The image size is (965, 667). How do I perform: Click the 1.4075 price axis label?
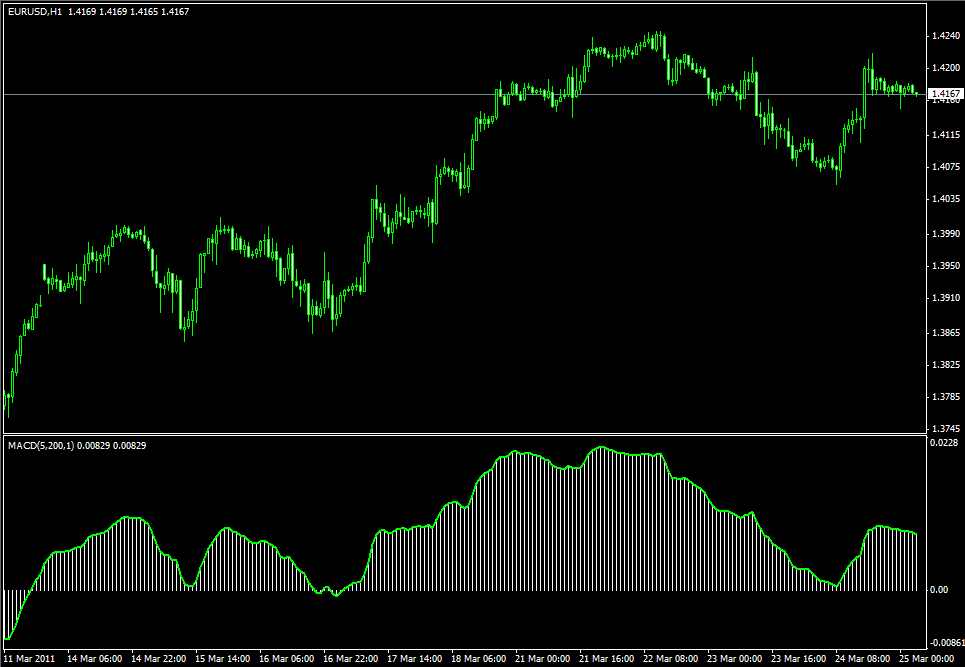946,166
